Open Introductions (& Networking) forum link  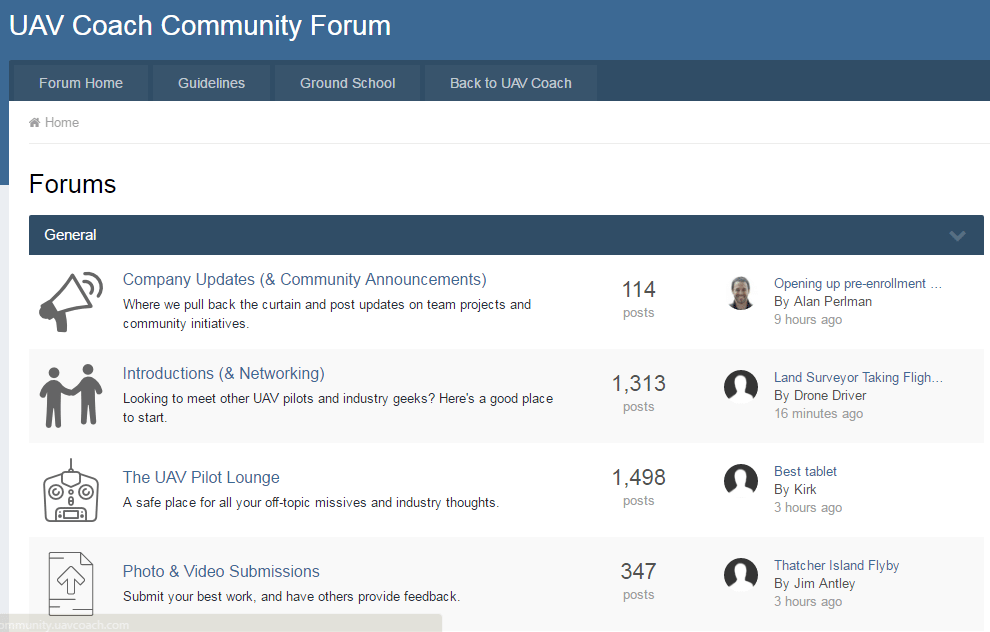point(223,374)
